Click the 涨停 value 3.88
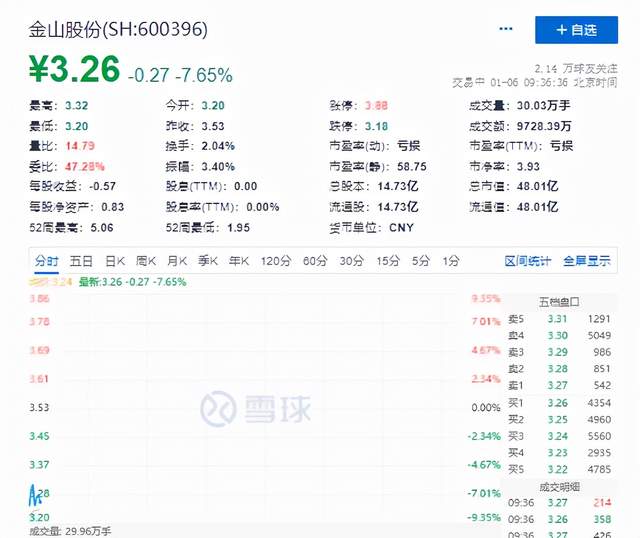Screen dimensions: 640x538 pos(376,106)
